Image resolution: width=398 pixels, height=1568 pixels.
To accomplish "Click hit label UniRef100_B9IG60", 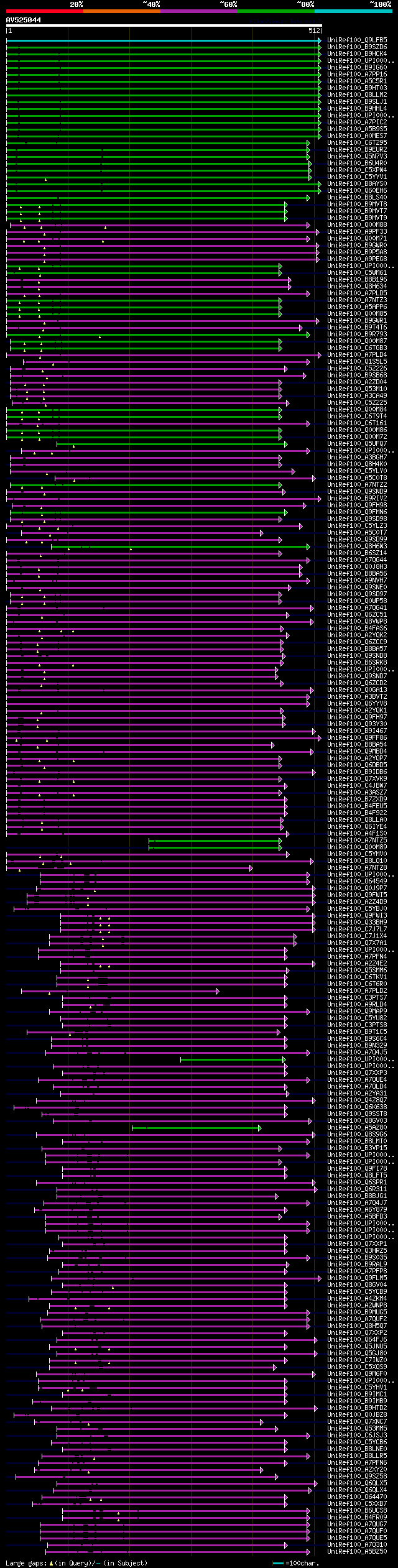I will (x=357, y=68).
